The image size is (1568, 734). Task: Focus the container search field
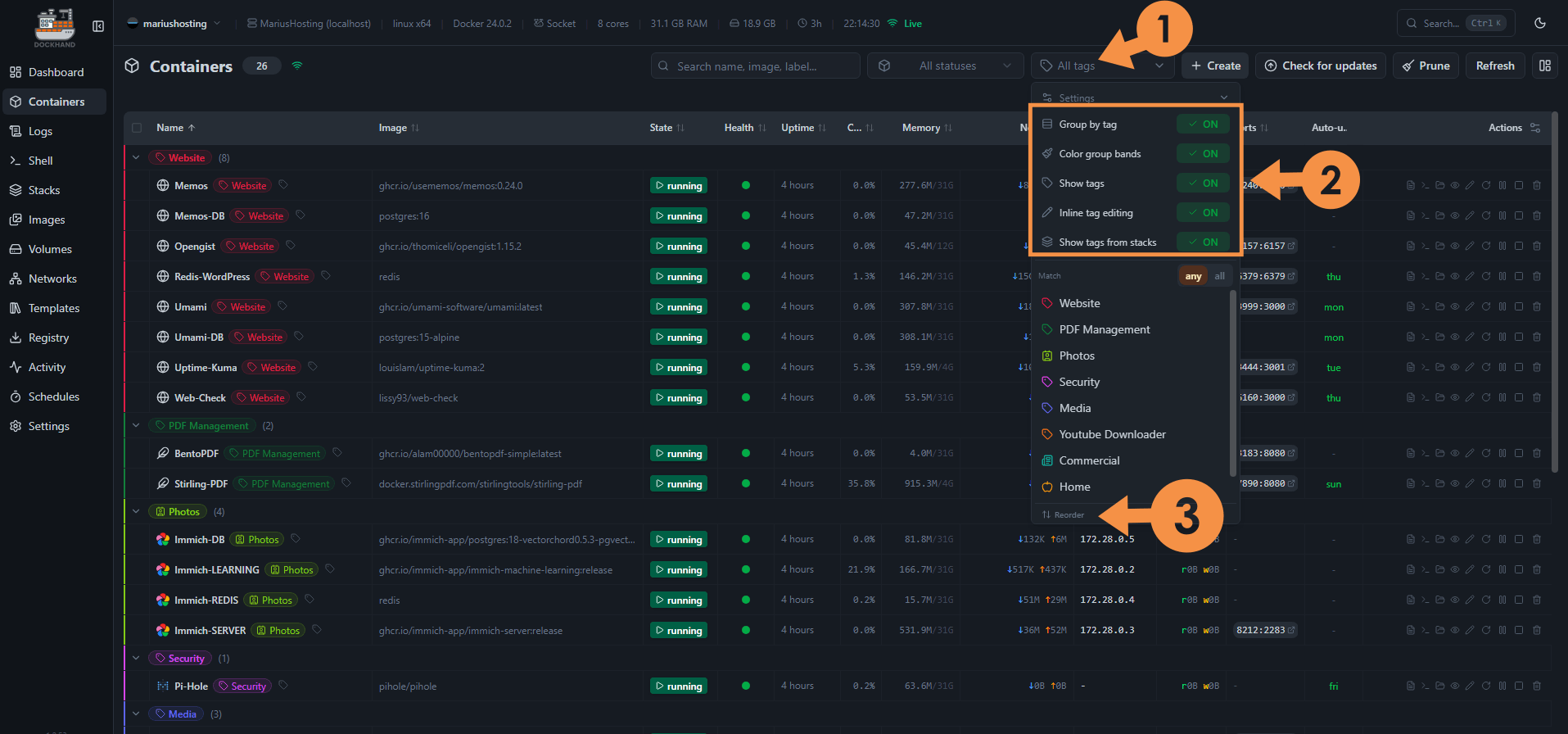756,66
